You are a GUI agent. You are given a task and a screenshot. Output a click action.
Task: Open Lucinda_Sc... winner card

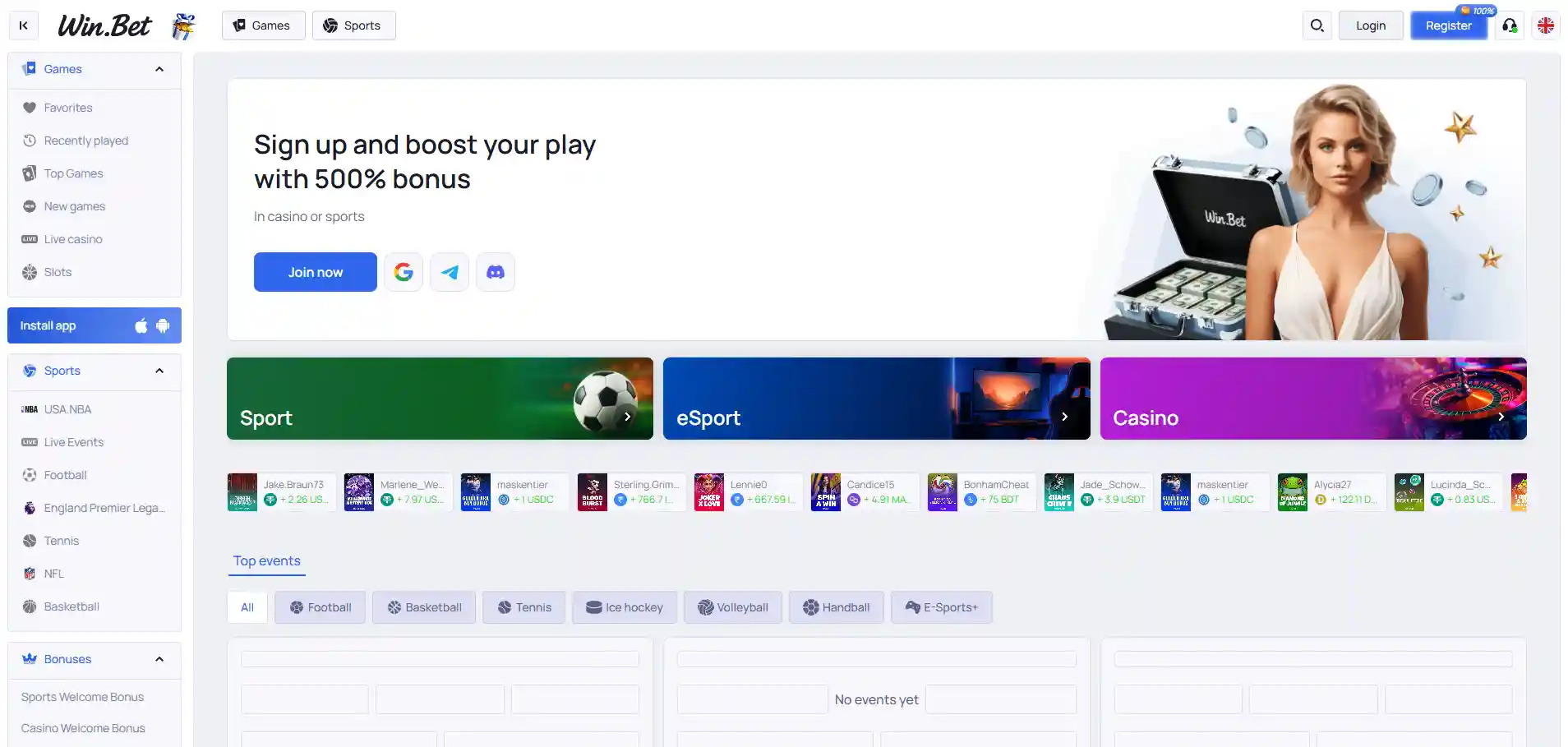[1448, 492]
